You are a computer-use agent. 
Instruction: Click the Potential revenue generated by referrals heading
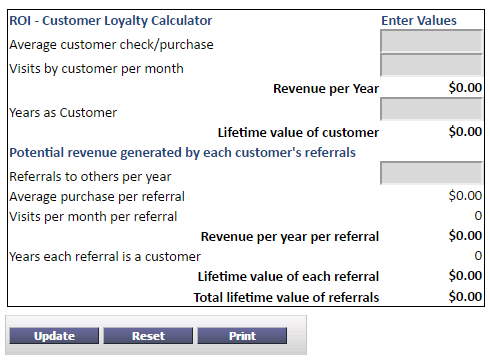coord(182,153)
